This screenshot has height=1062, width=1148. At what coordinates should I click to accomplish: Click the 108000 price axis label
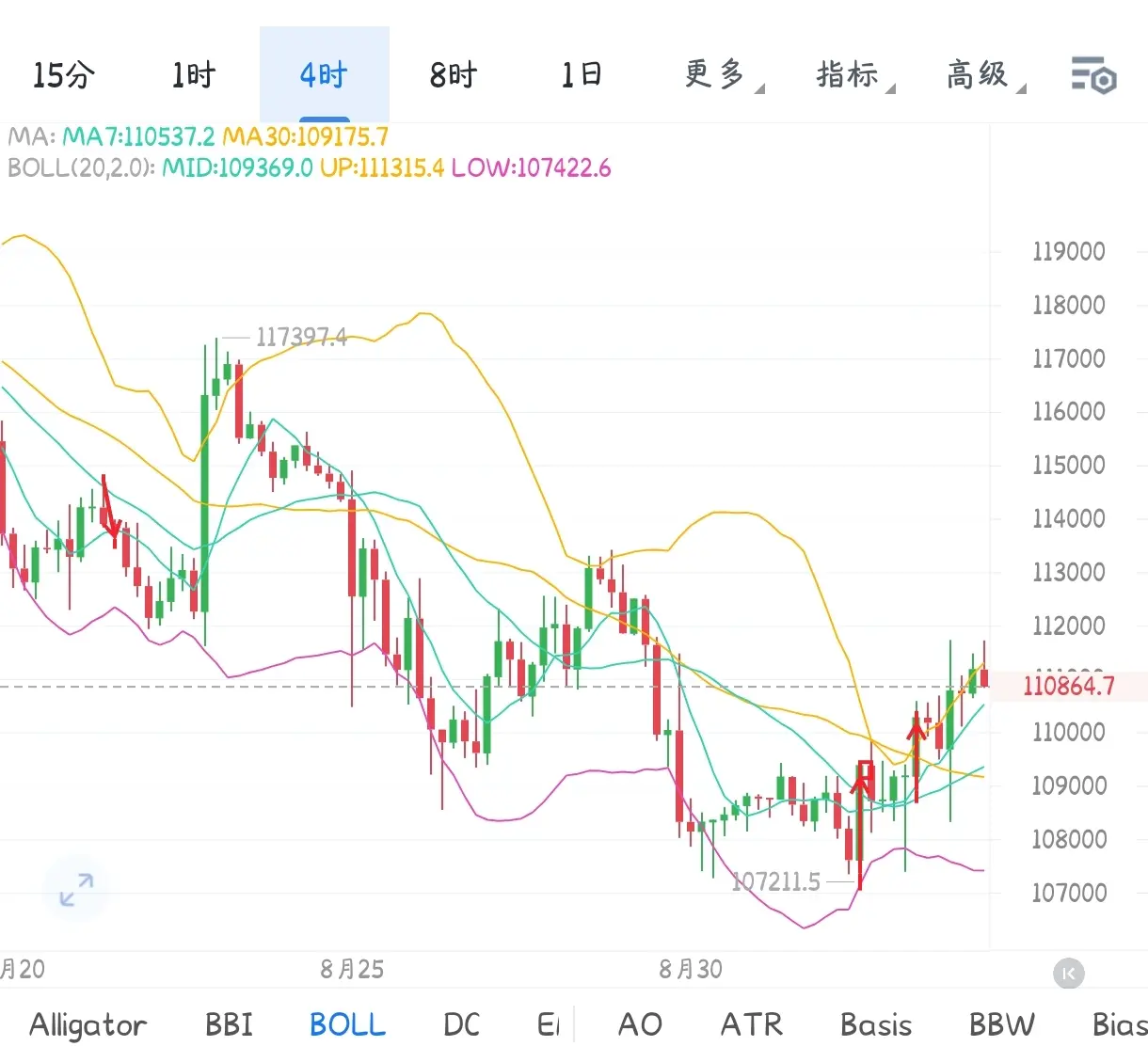[1069, 839]
